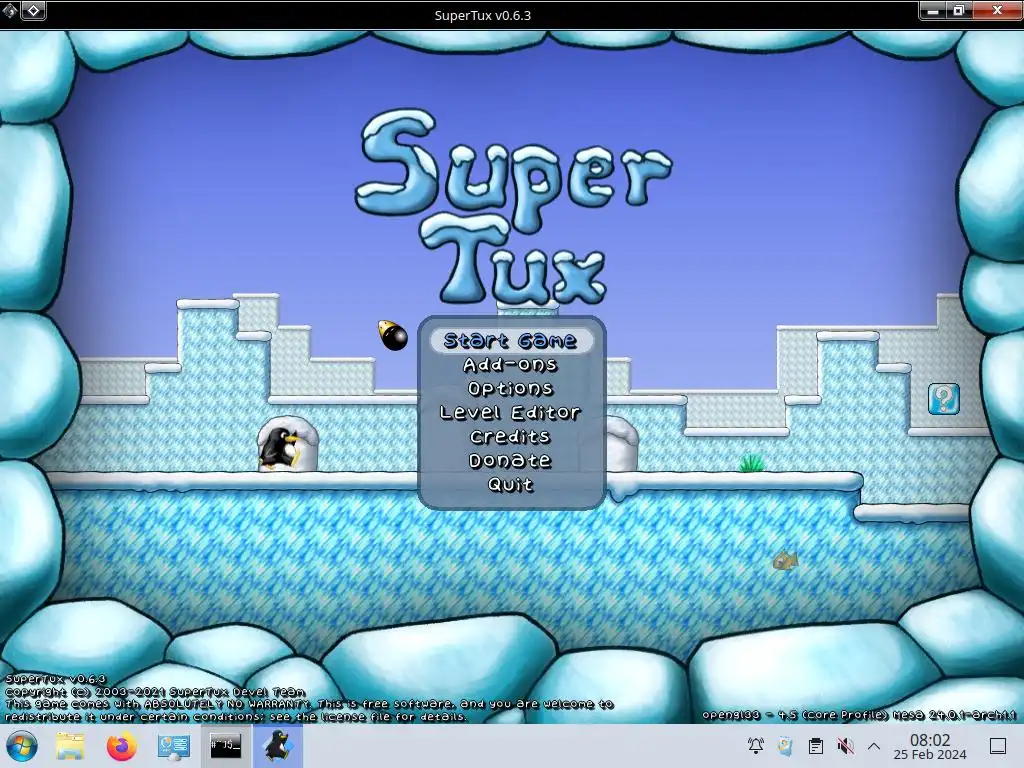1024x768 pixels.
Task: Open the clipboard tray icon
Action: 816,746
